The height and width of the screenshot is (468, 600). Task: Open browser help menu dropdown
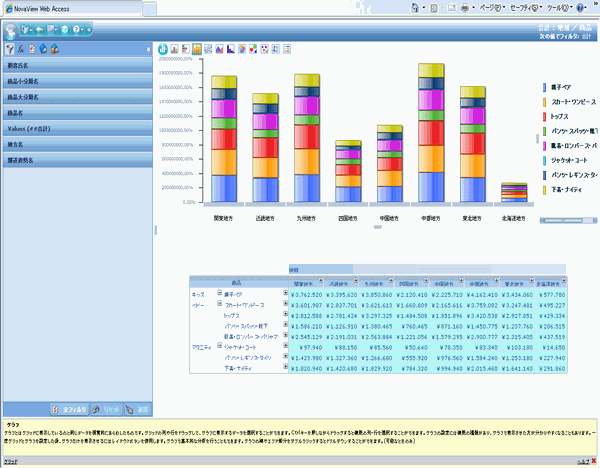[x=586, y=8]
